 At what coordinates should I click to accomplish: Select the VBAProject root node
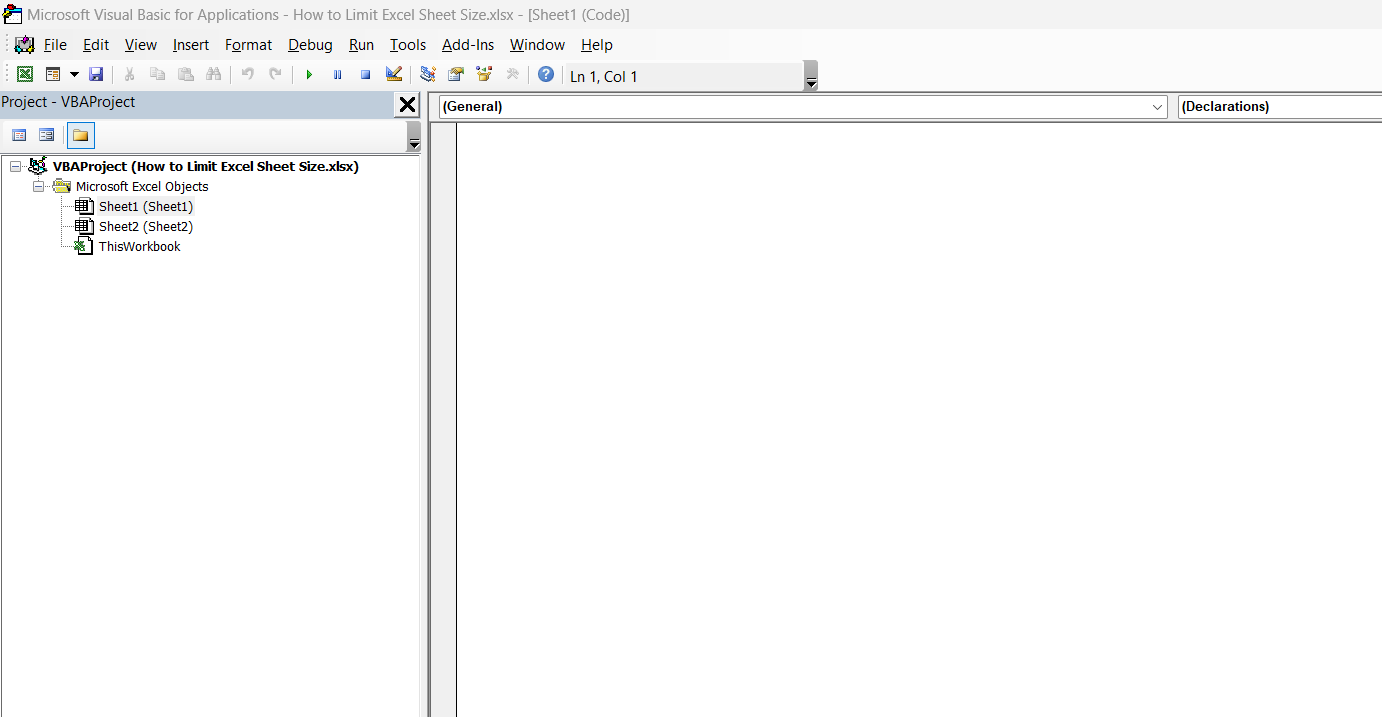tap(206, 166)
